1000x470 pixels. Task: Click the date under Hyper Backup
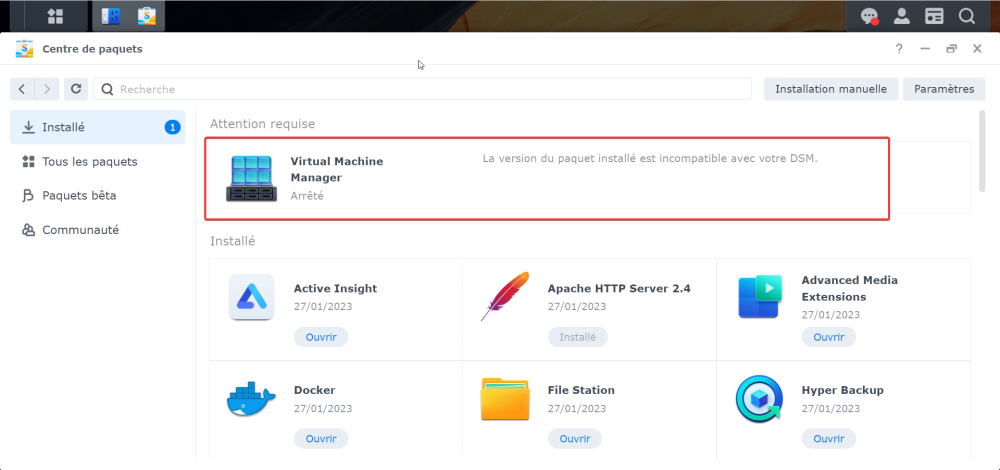830,408
